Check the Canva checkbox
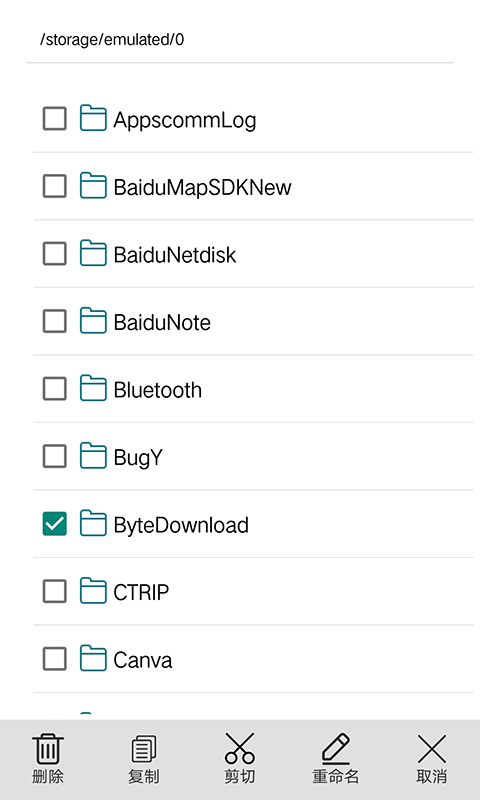This screenshot has width=480, height=800. 55,659
